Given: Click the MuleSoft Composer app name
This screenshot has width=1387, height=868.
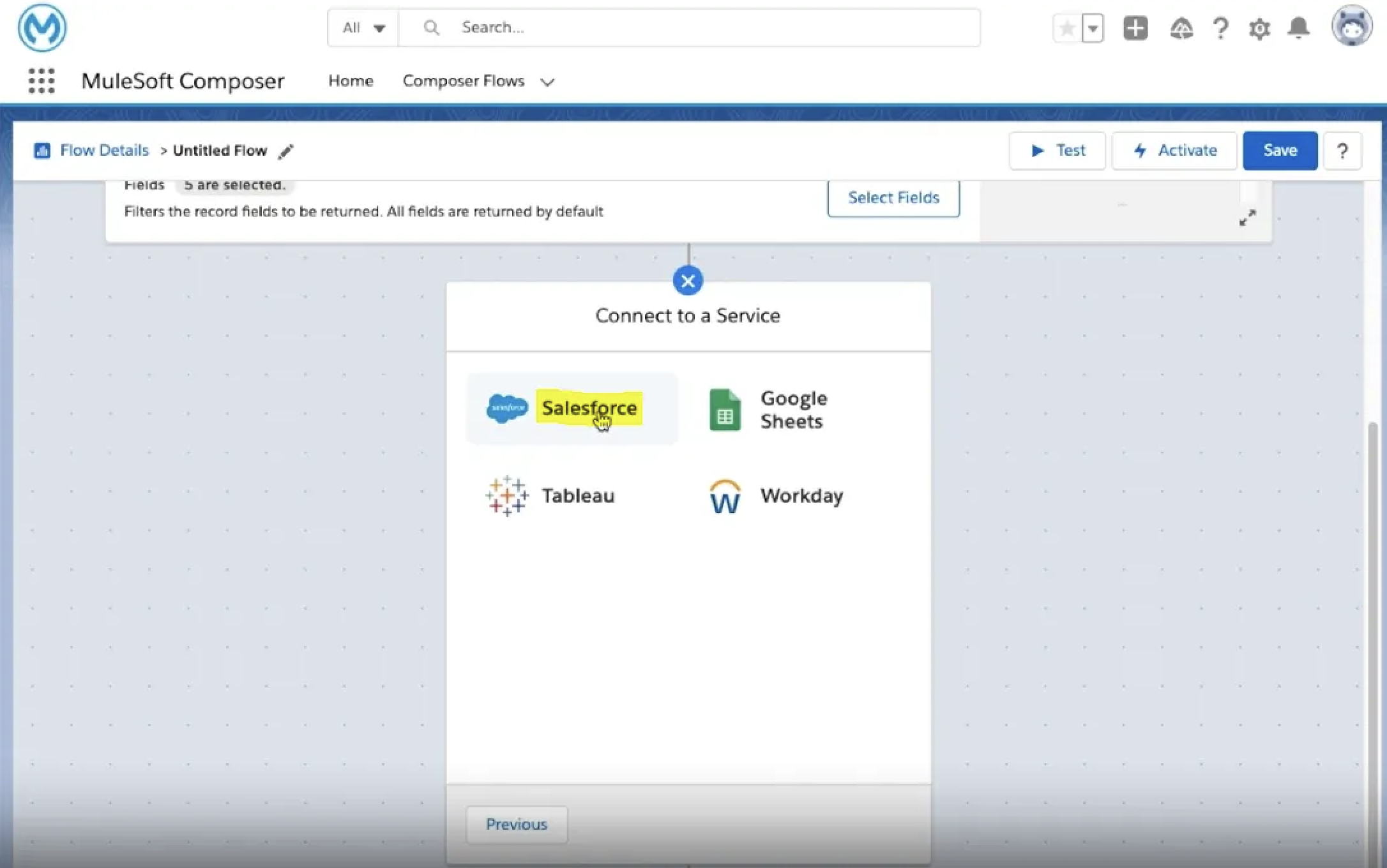Looking at the screenshot, I should click(183, 81).
